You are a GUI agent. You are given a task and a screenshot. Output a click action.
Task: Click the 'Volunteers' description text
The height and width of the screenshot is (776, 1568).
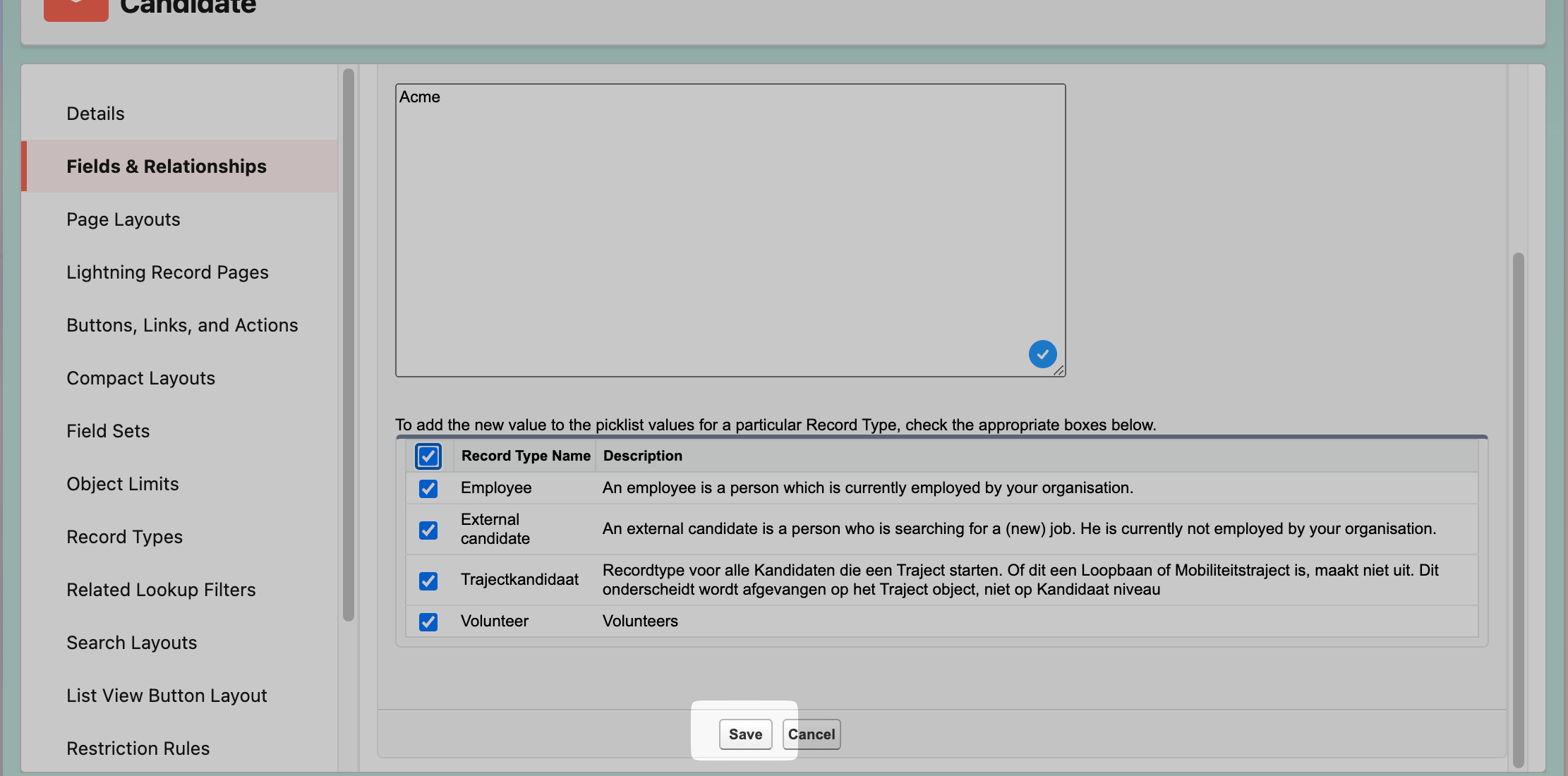point(640,622)
